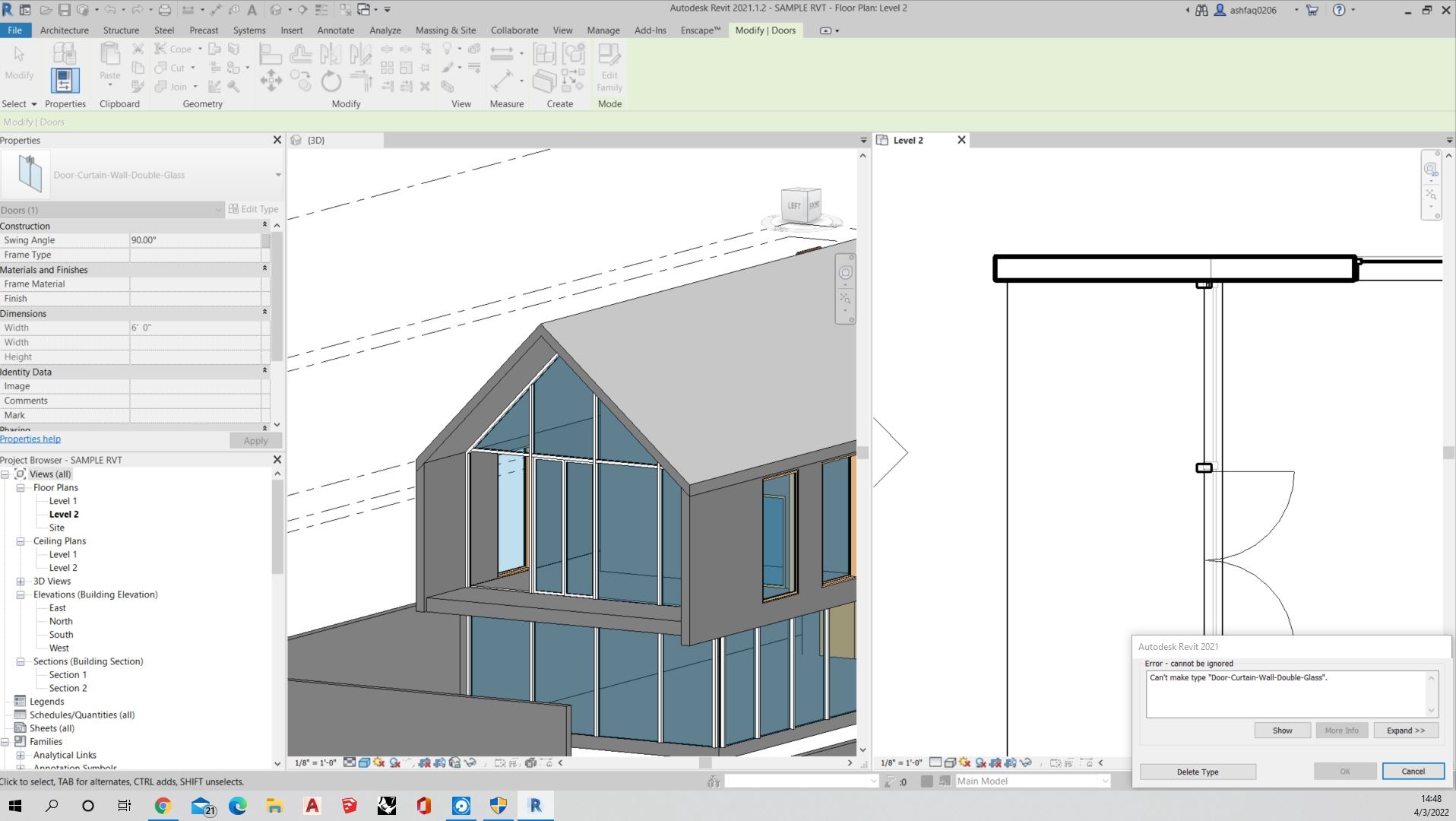Click Show in the error dialog
Screen dimensions: 1456x821
[x=1282, y=731]
